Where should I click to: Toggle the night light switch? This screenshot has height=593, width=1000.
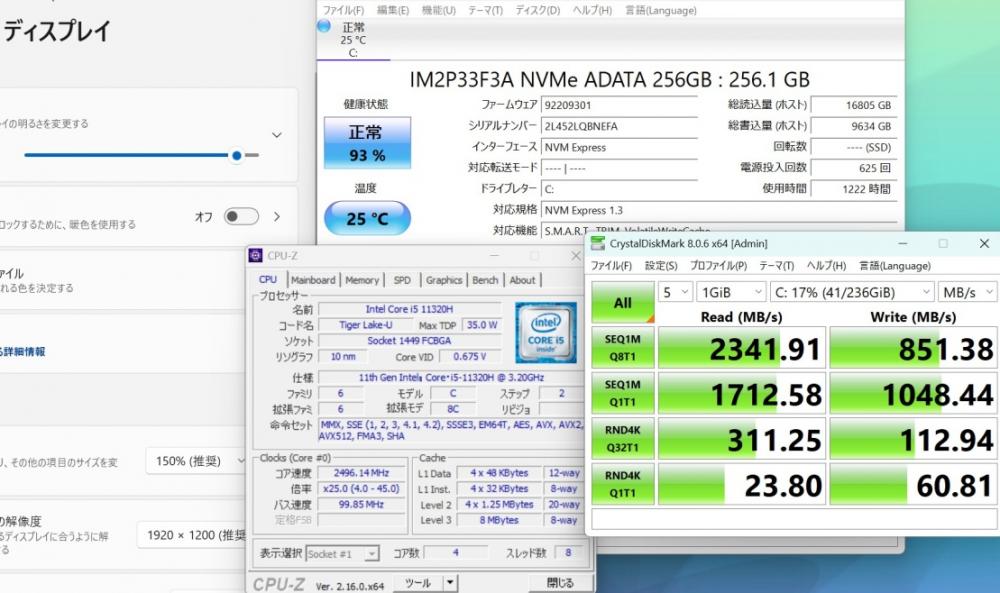click(241, 216)
